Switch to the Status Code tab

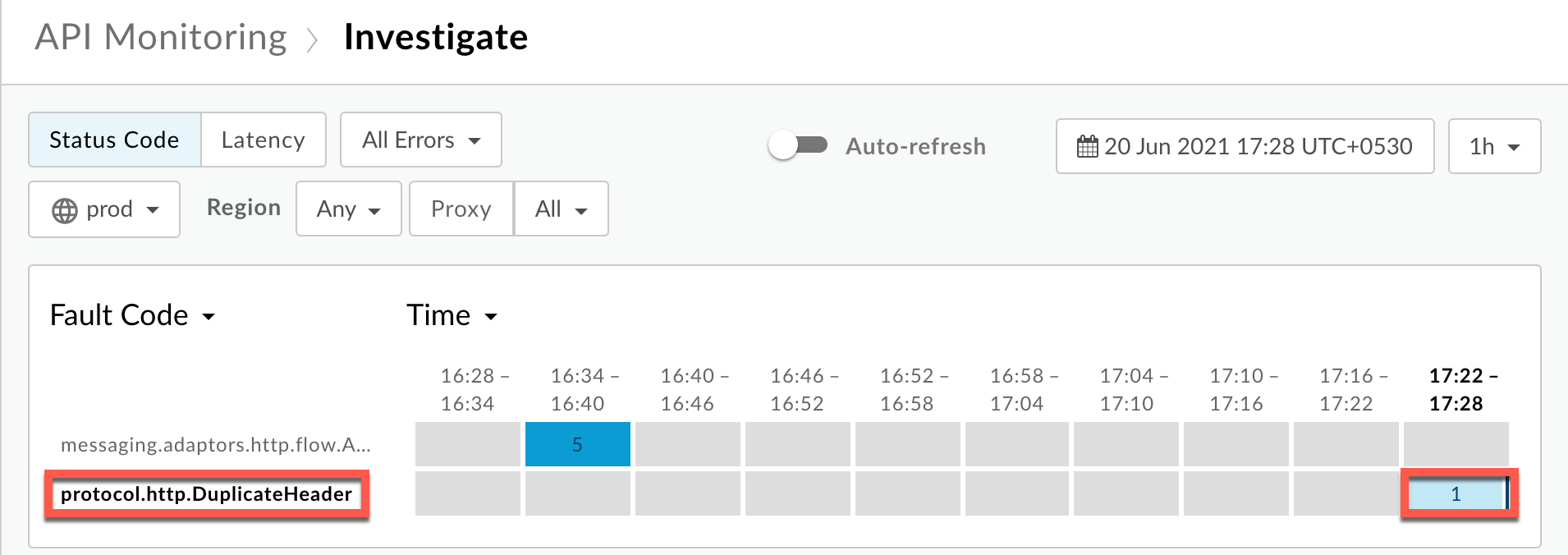pyautogui.click(x=114, y=140)
